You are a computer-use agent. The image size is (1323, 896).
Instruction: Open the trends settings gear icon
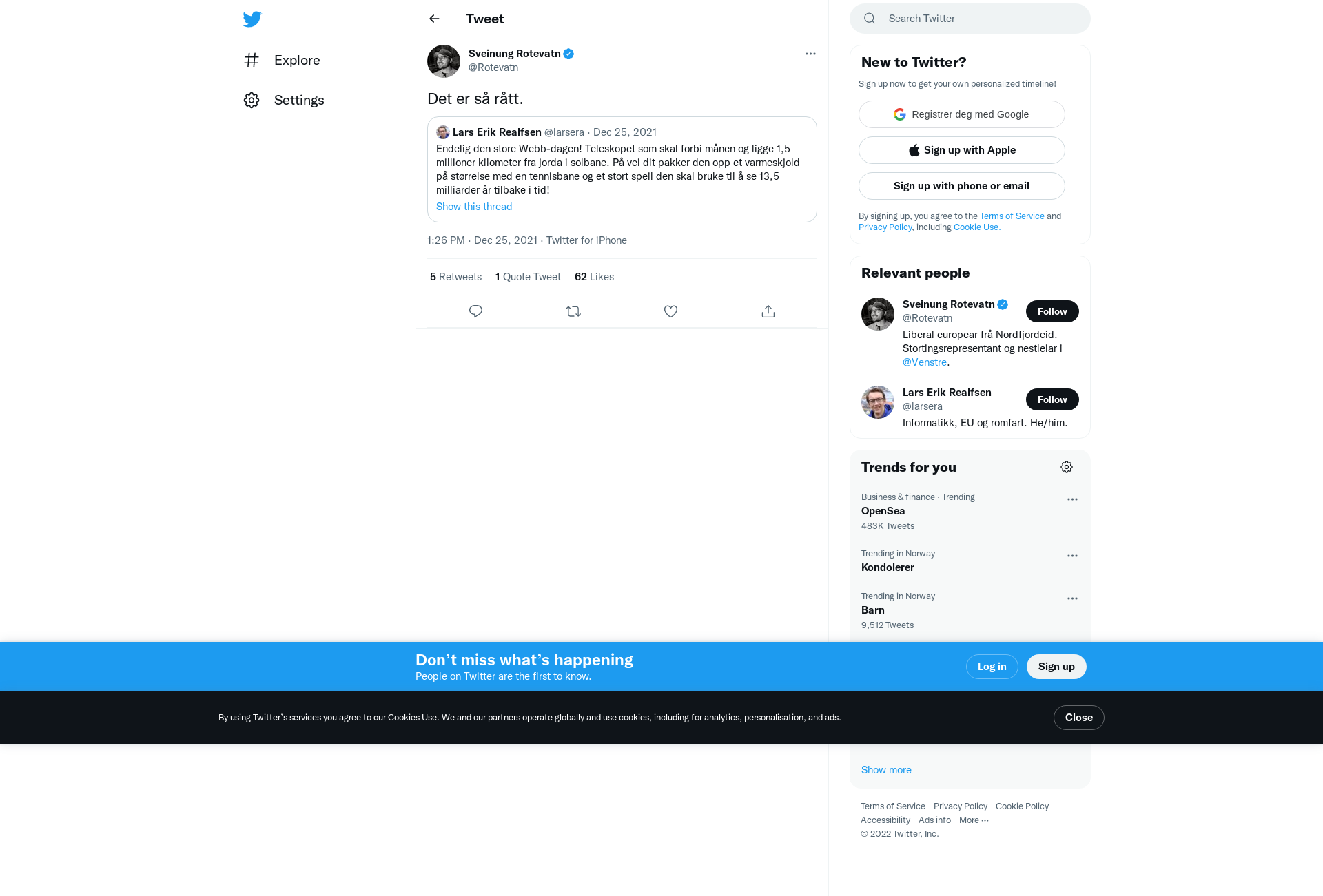point(1067,467)
